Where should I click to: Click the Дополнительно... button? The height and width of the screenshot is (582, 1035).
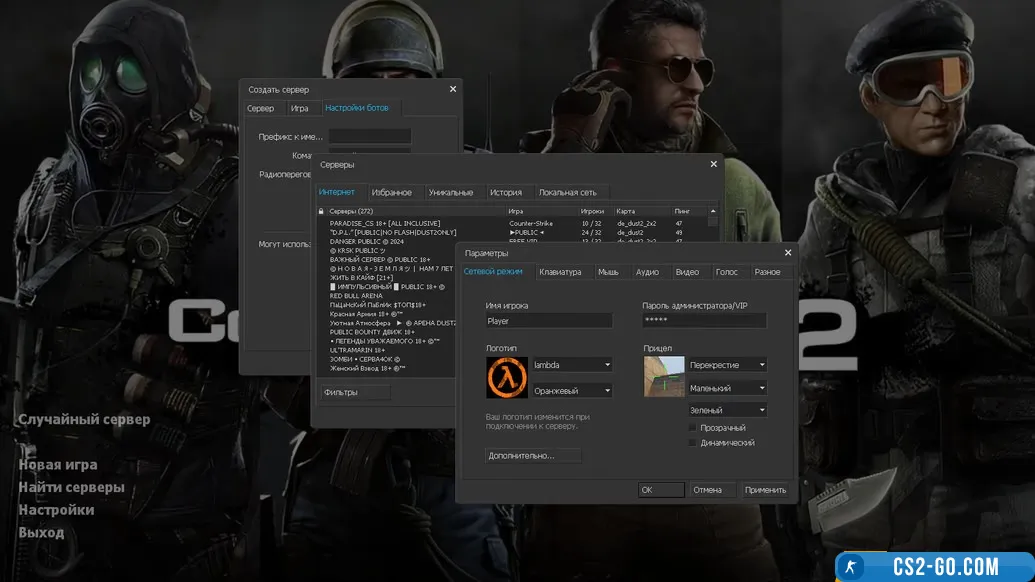(533, 456)
